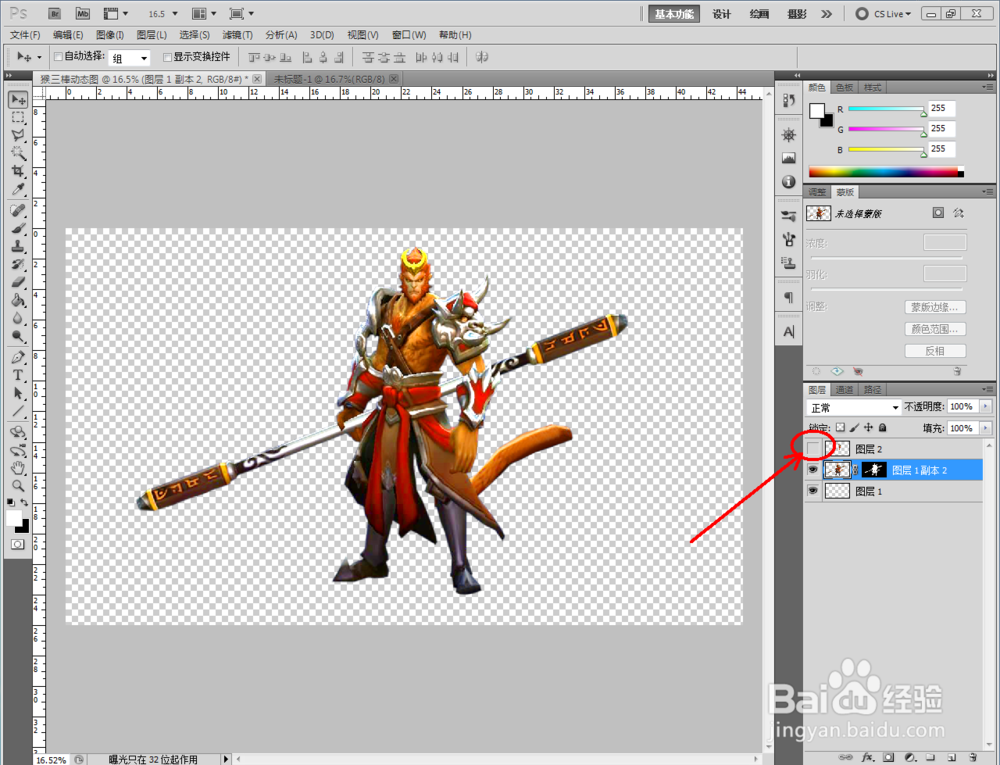1000x765 pixels.
Task: Toggle Quick Mask mode icon
Action: pos(17,544)
